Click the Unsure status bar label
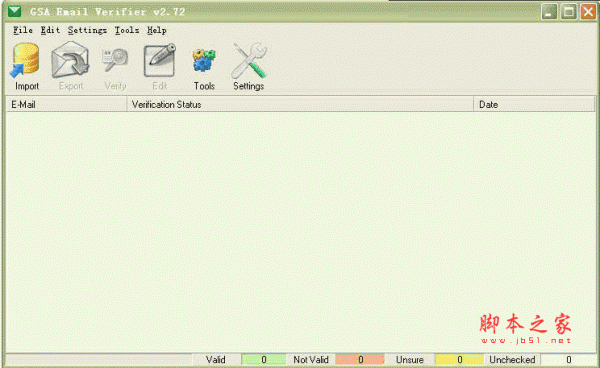Screen dimensions: 600x368 [410, 360]
